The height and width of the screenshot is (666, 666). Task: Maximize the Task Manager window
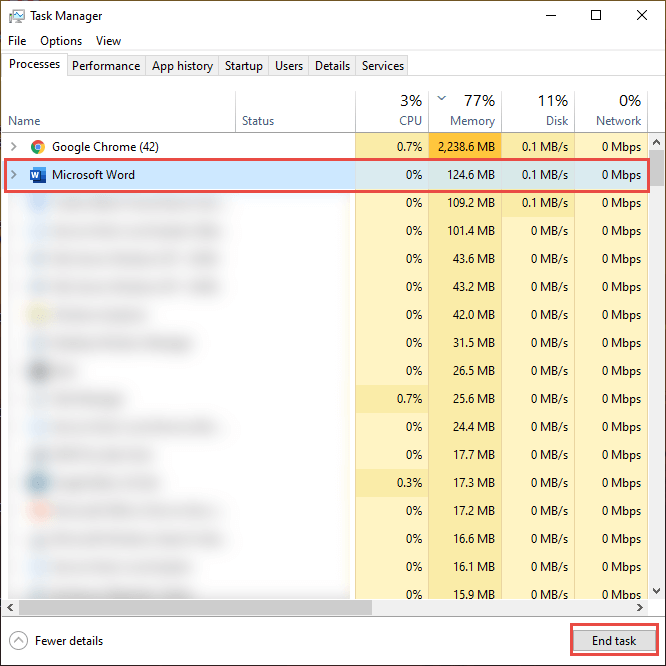[596, 16]
